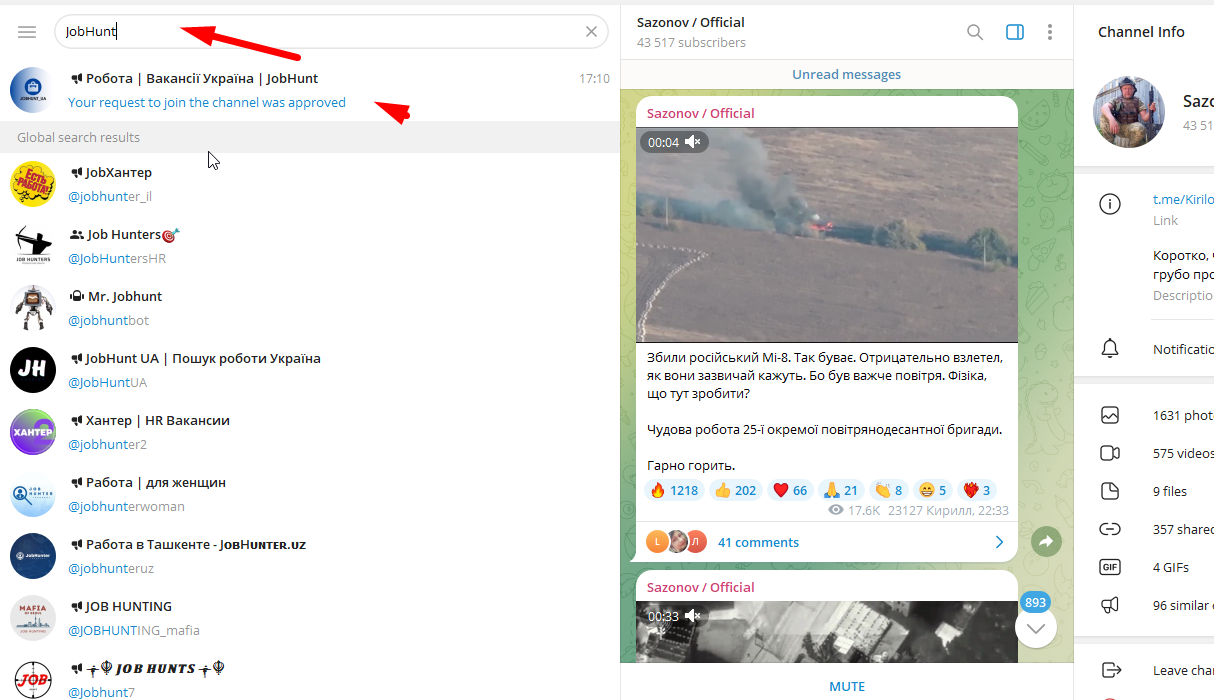Click the thumbs up reaction 202
The image size is (1214, 700).
coord(735,490)
